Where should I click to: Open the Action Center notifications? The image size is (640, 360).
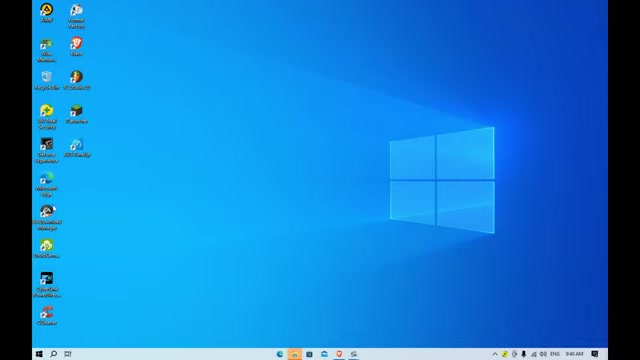click(x=595, y=354)
